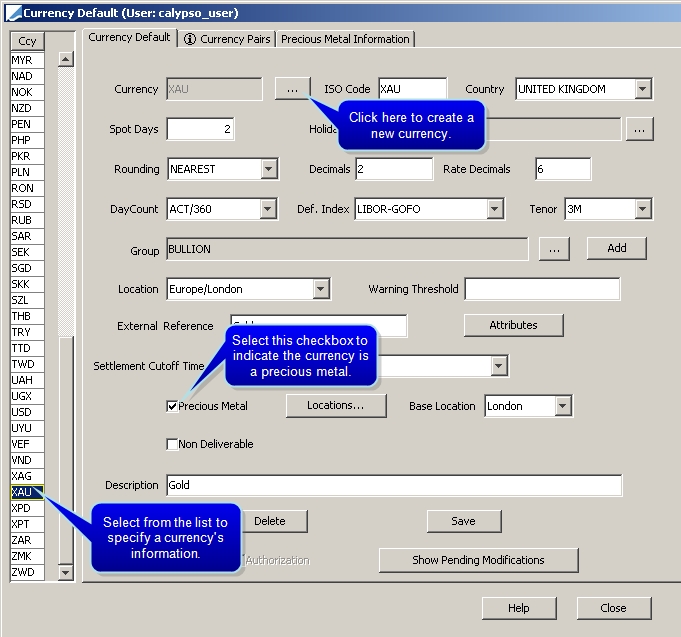Select USD in the currency list

pyautogui.click(x=27, y=412)
